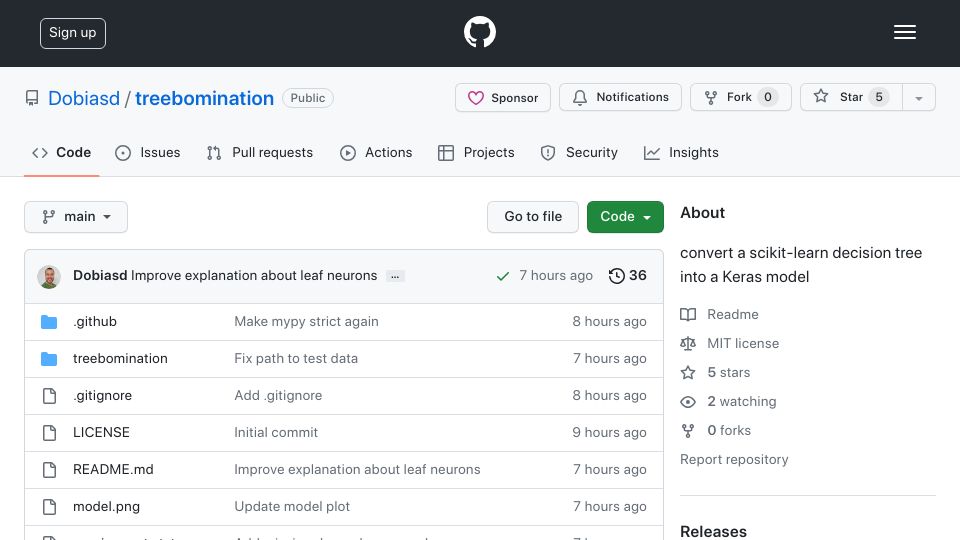Click Dobiasd author name in commit header

(100, 276)
